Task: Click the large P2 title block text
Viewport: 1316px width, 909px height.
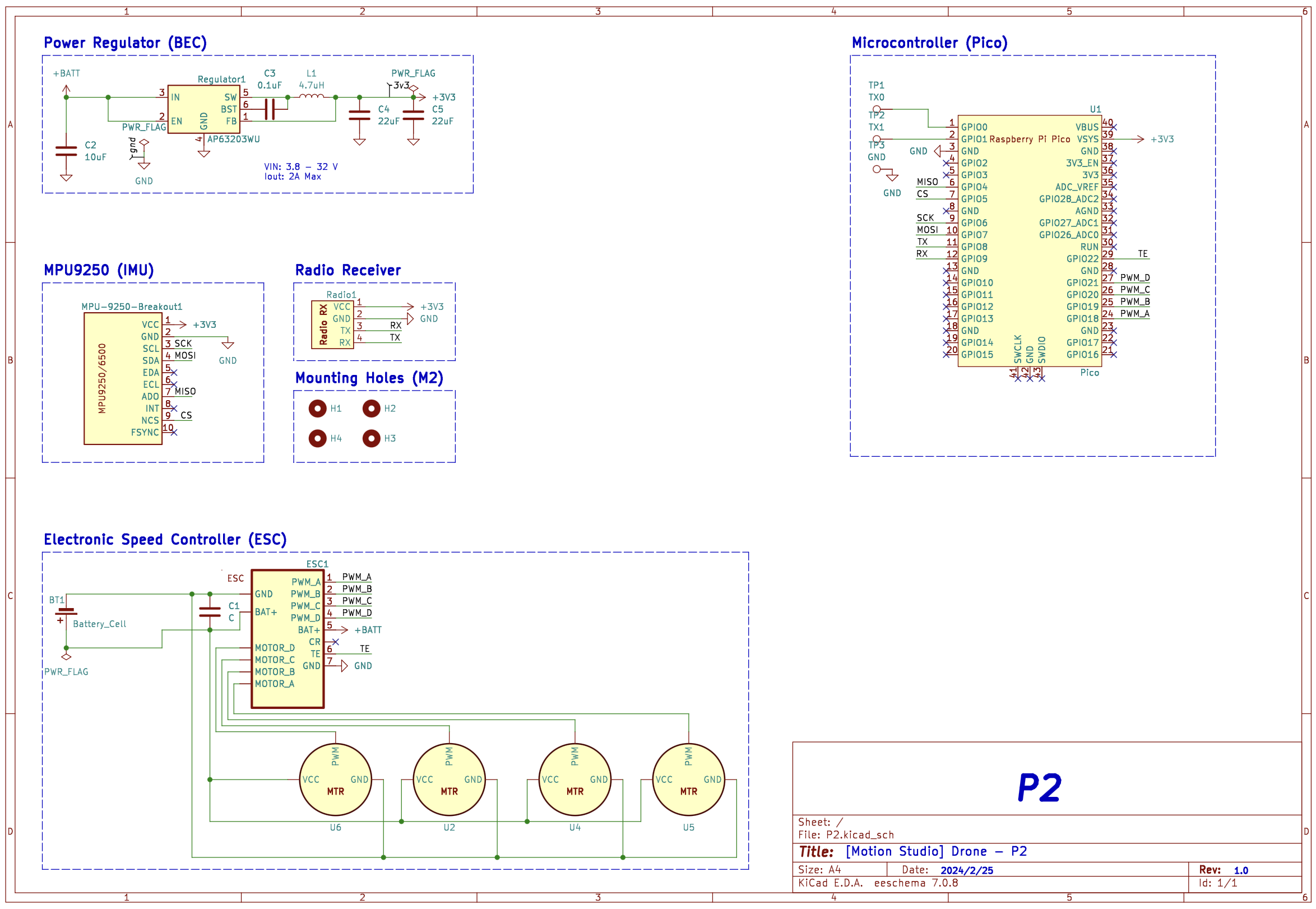Action: click(1040, 788)
